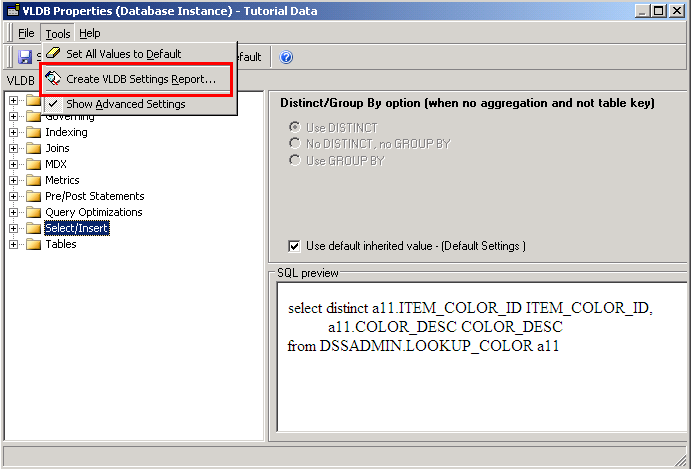Click the MDX folder icon
Image resolution: width=691 pixels, height=469 pixels.
[x=34, y=164]
